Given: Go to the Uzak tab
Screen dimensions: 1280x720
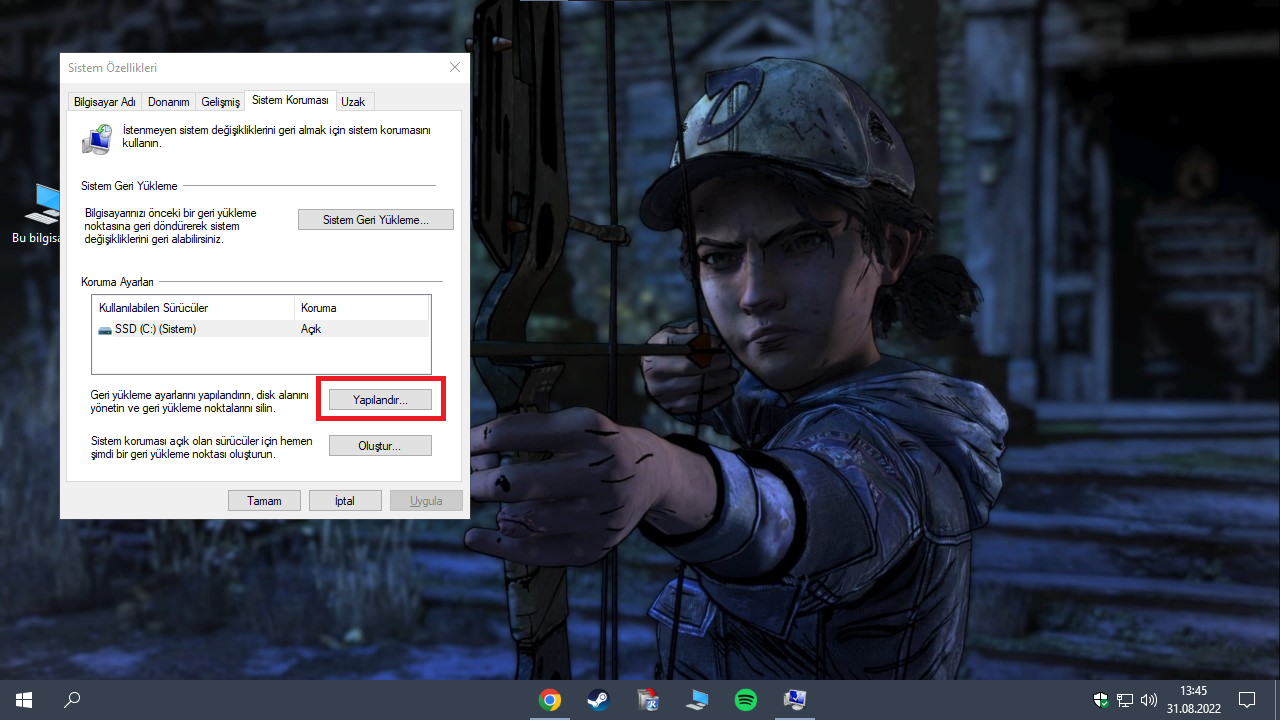Looking at the screenshot, I should click(x=354, y=102).
